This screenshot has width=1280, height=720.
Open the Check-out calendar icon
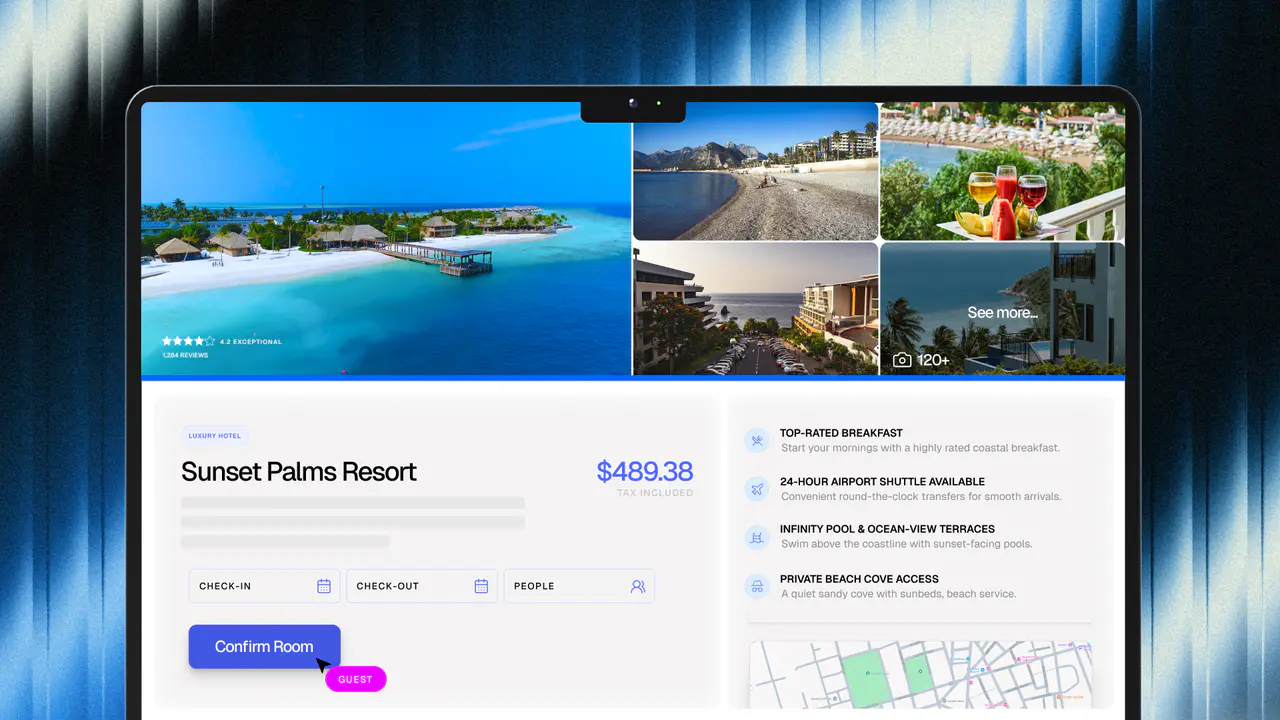[x=481, y=586]
